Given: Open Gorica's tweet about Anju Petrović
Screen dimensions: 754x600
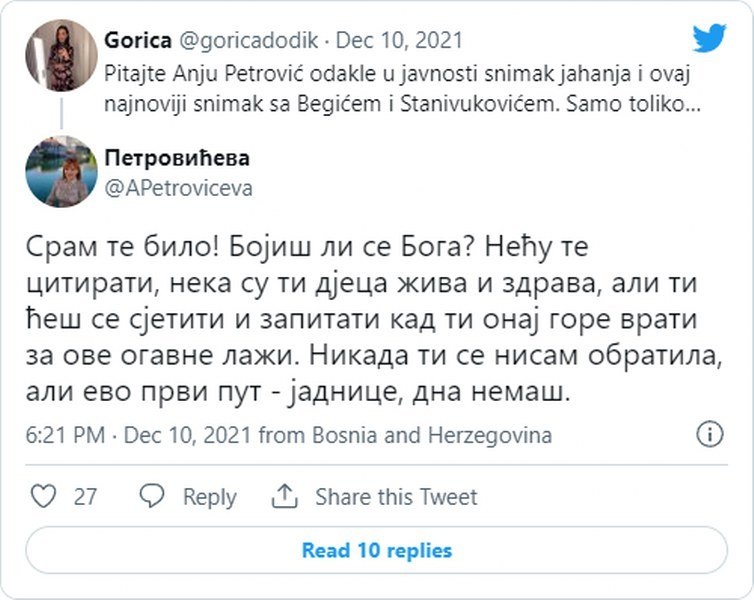Looking at the screenshot, I should tap(400, 88).
